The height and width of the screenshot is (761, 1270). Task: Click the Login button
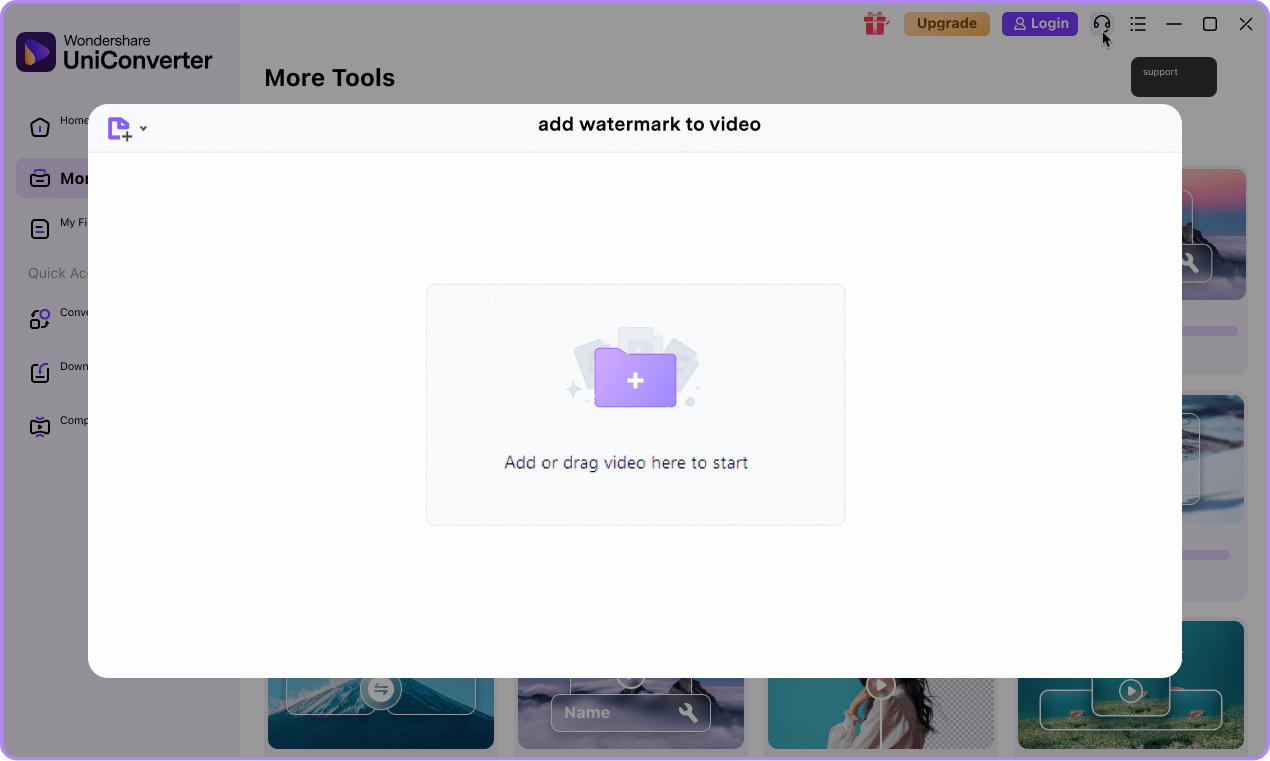point(1039,23)
